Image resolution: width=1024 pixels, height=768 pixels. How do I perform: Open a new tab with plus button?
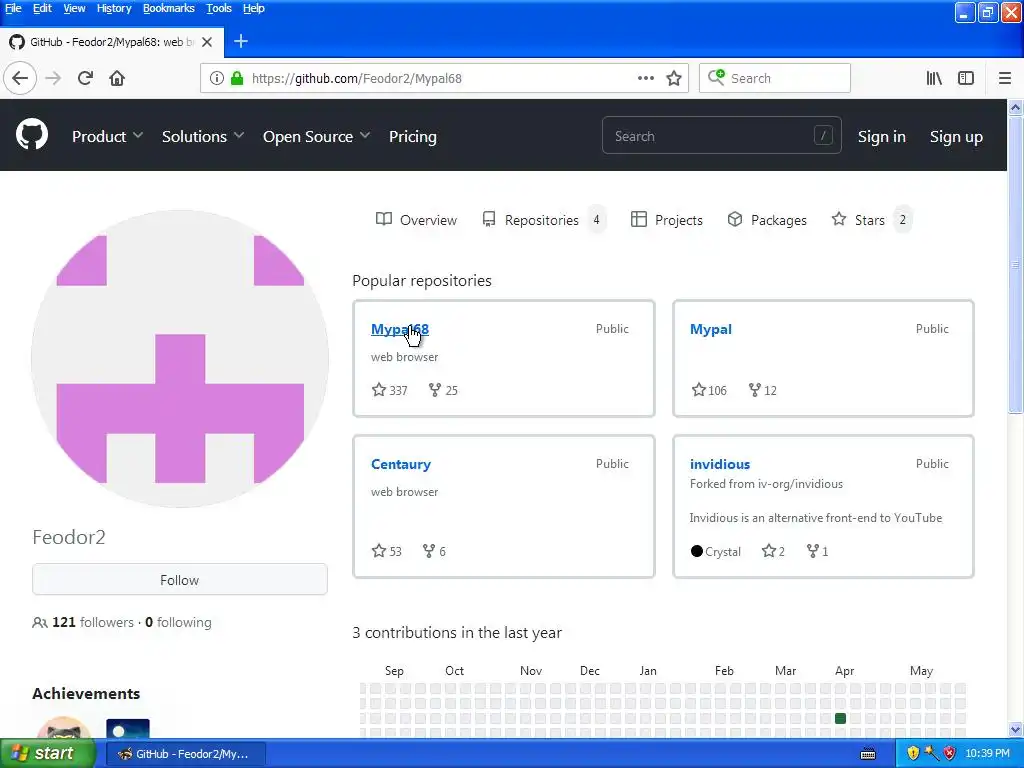pos(240,41)
